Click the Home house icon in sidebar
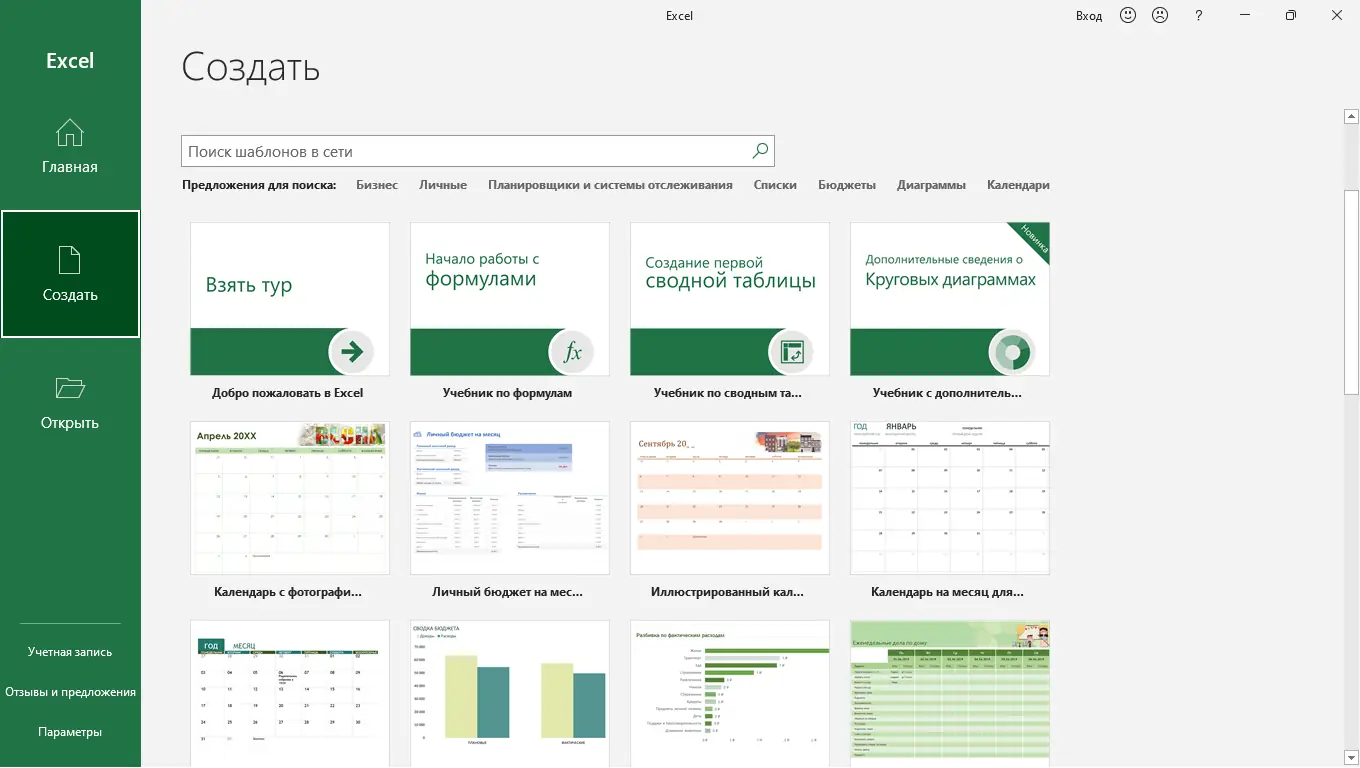Image resolution: width=1360 pixels, height=768 pixels. (70, 133)
